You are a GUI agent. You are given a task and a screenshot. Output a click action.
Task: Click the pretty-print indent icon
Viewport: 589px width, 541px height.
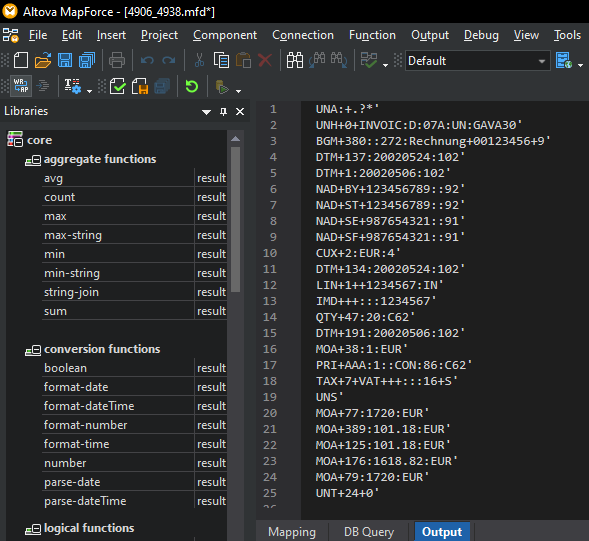[x=43, y=86]
